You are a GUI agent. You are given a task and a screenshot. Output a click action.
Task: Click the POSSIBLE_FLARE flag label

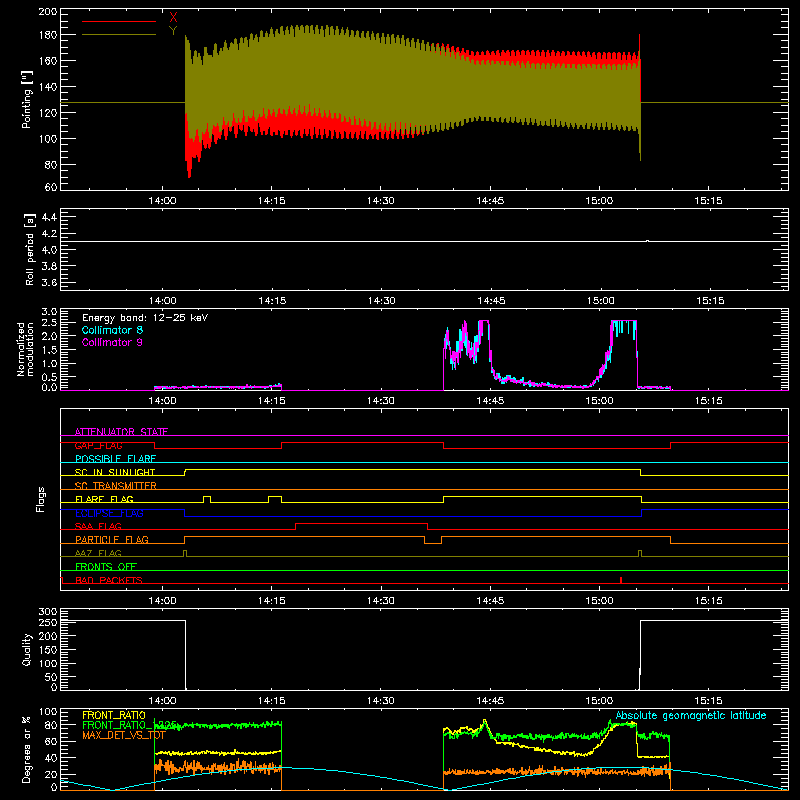(x=115, y=459)
